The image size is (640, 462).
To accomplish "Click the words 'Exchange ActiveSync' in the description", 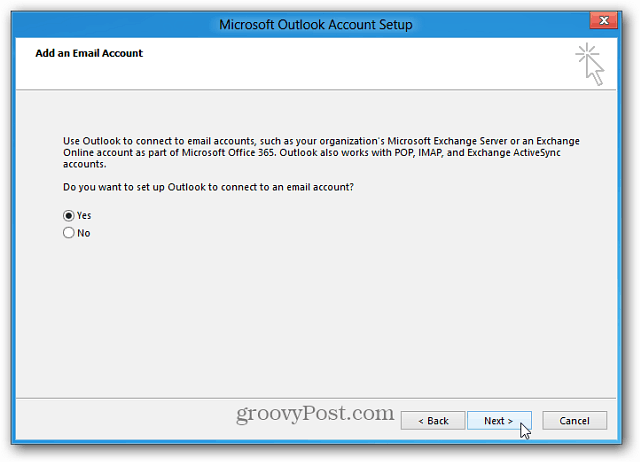I will click(514, 153).
